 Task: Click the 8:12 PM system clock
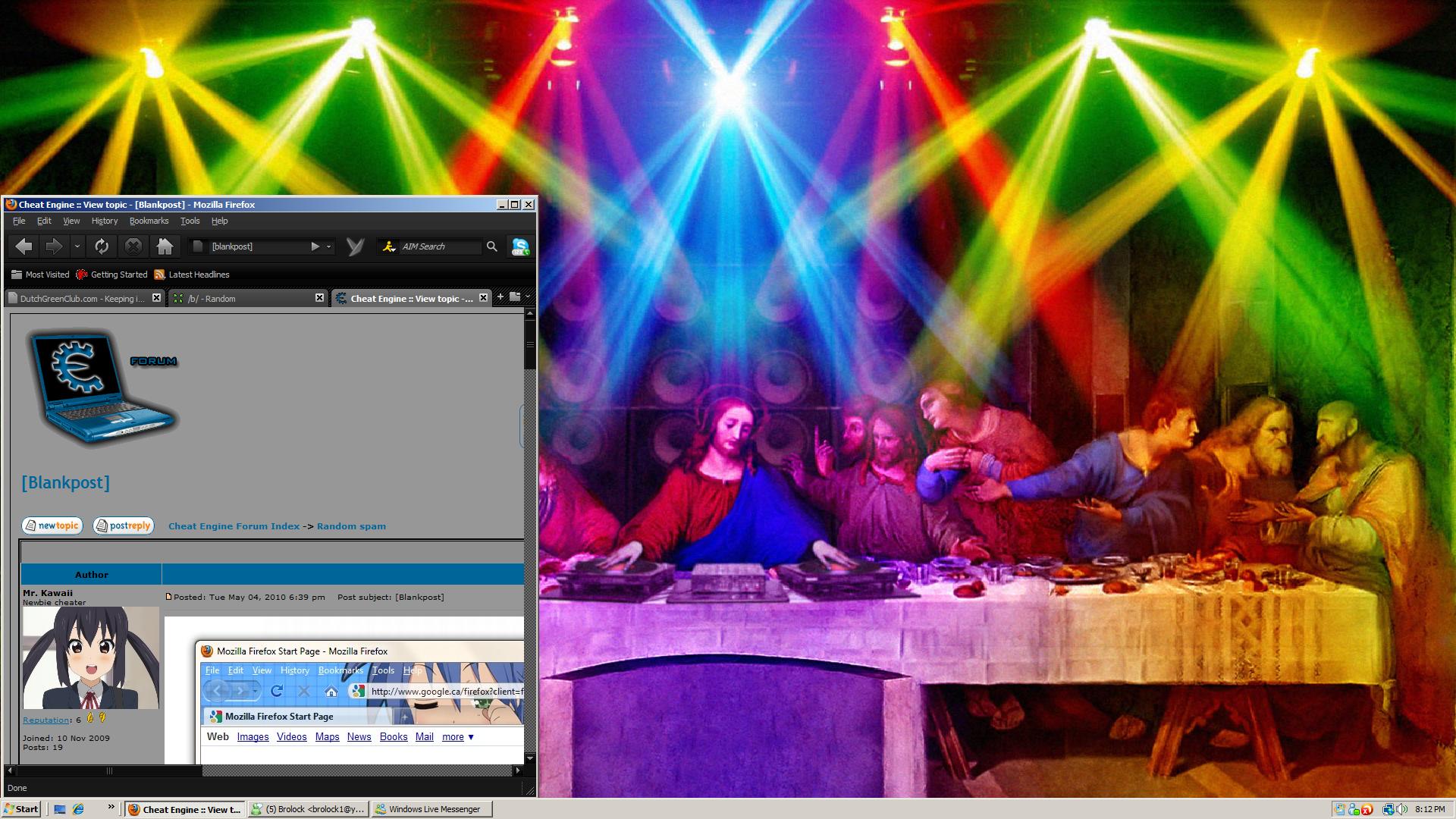pyautogui.click(x=1429, y=809)
